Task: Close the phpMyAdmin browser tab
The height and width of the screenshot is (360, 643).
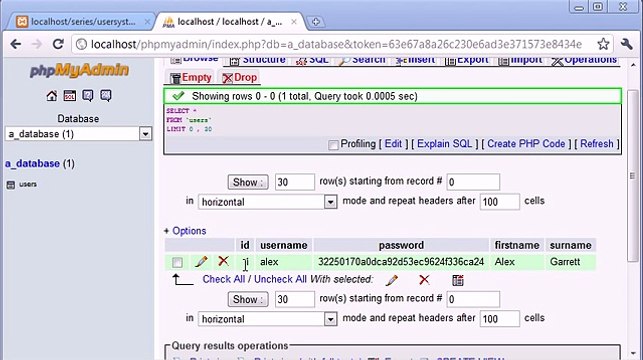Action: pyautogui.click(x=294, y=22)
